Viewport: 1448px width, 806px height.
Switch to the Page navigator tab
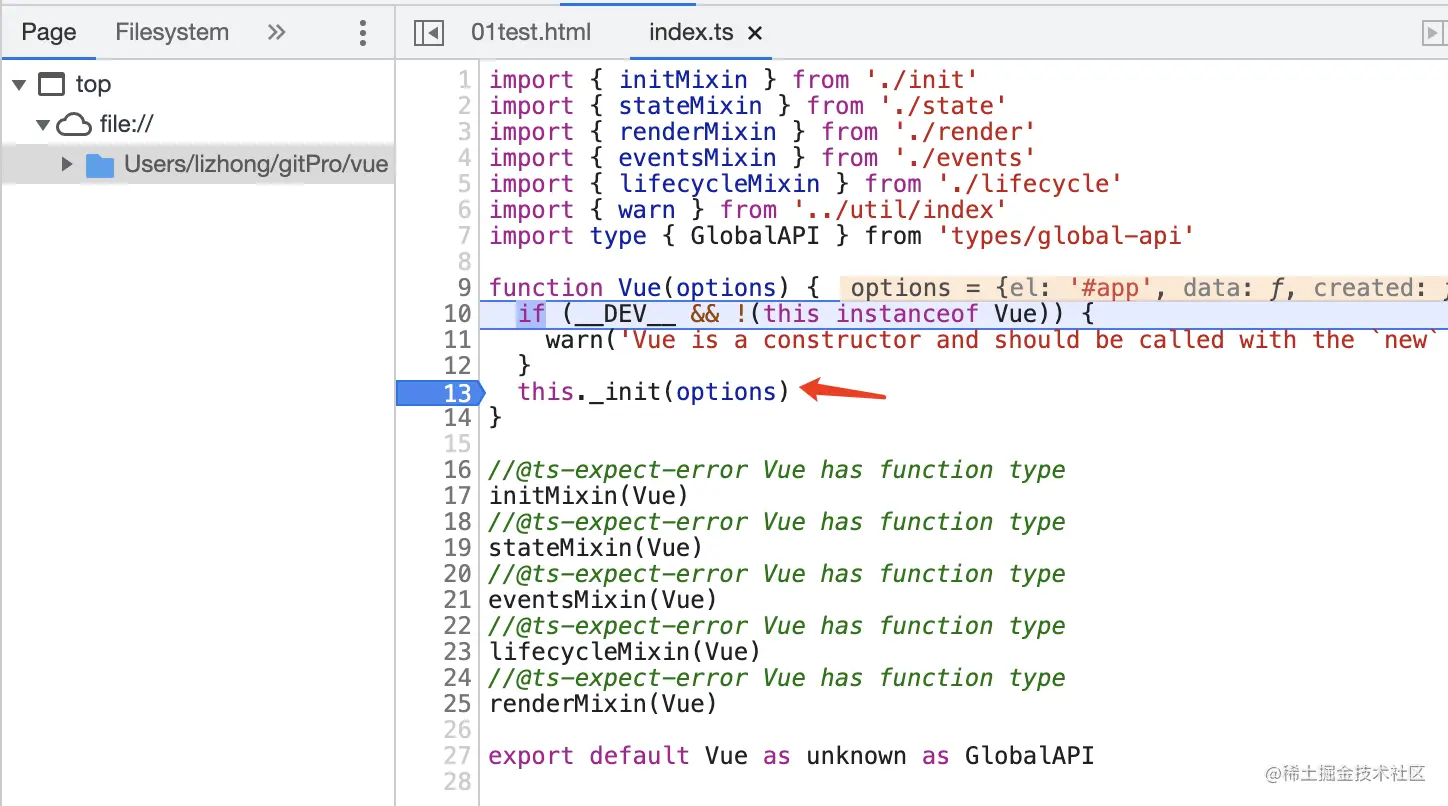click(x=49, y=32)
